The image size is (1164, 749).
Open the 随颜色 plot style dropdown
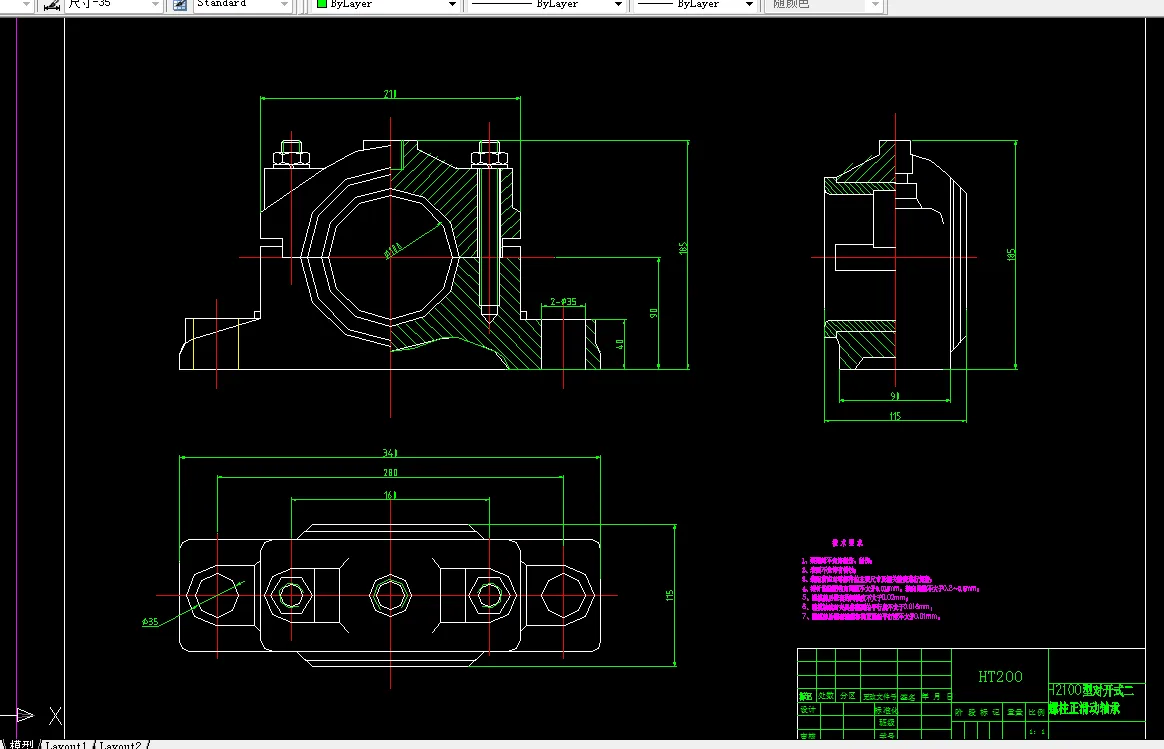(824, 4)
